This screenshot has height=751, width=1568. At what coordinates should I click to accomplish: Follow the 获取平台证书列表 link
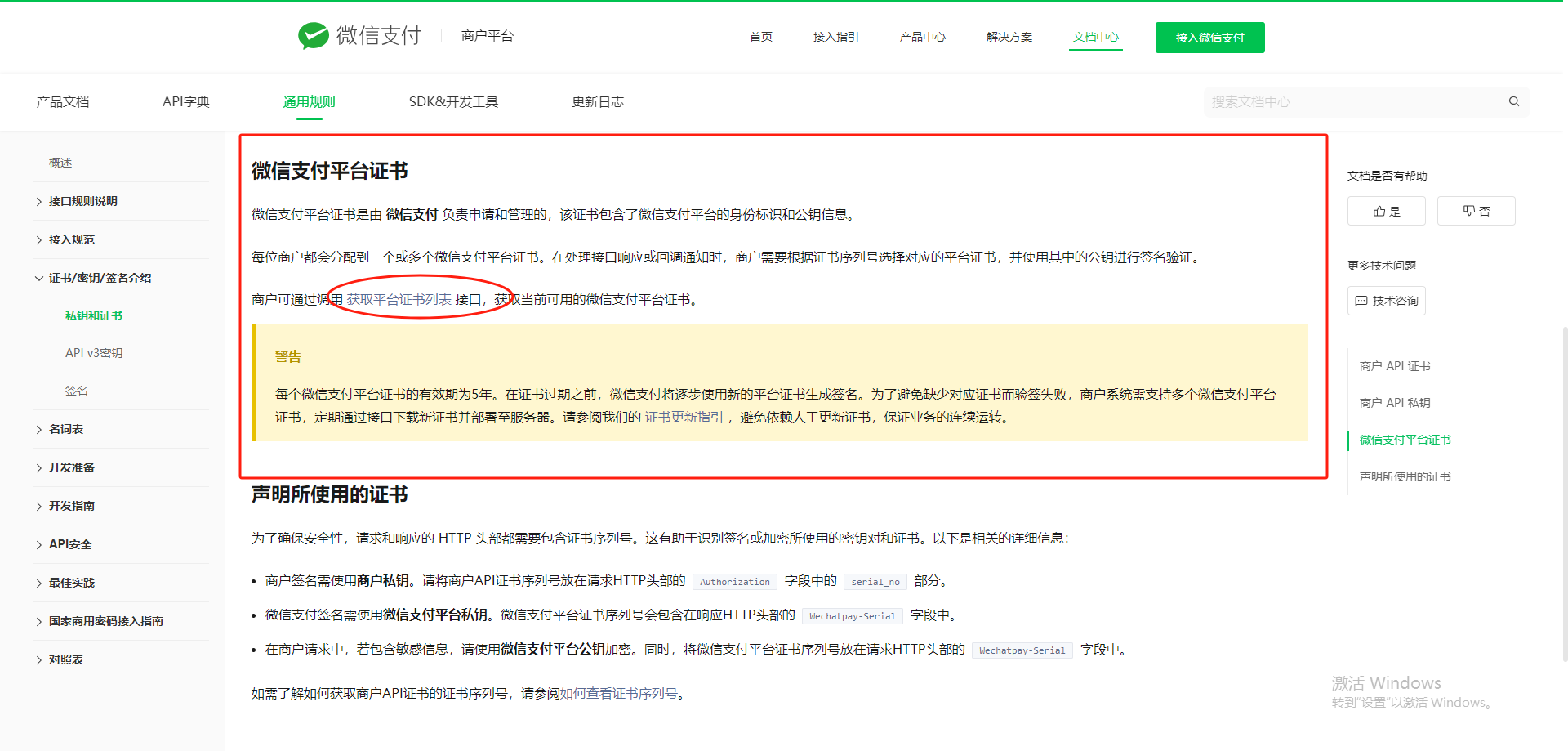(399, 300)
